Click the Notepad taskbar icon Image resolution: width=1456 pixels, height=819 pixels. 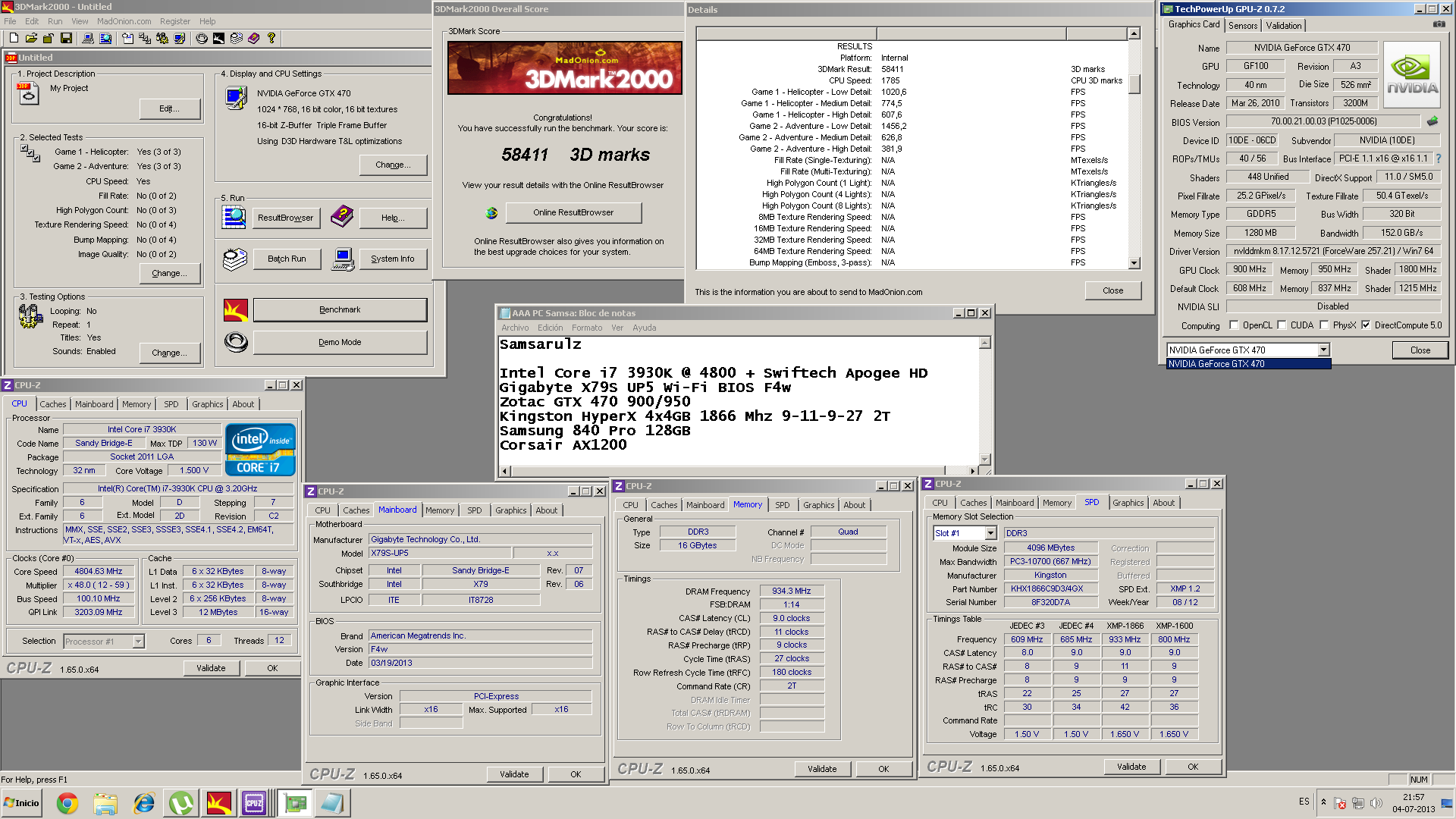point(332,803)
